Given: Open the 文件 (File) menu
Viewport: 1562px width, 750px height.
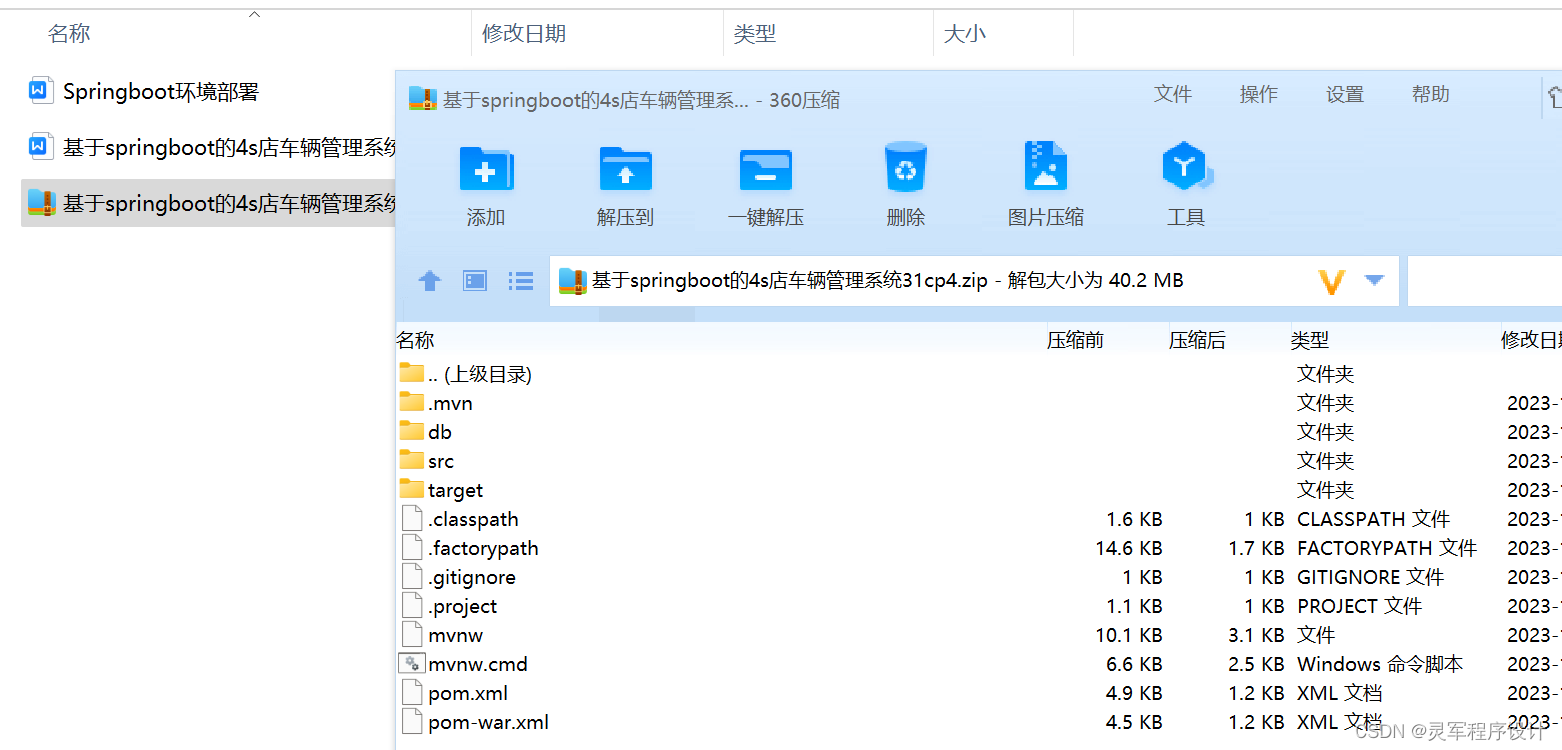Looking at the screenshot, I should click(1173, 94).
